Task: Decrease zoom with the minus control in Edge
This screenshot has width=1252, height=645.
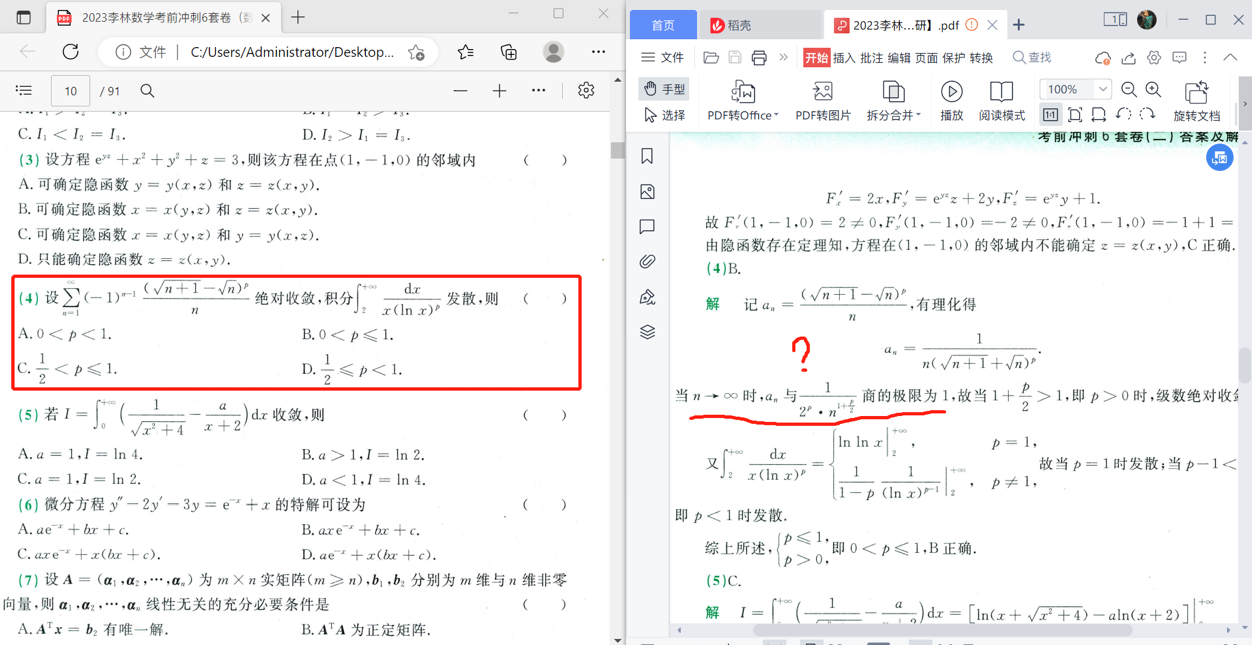Action: pos(460,90)
